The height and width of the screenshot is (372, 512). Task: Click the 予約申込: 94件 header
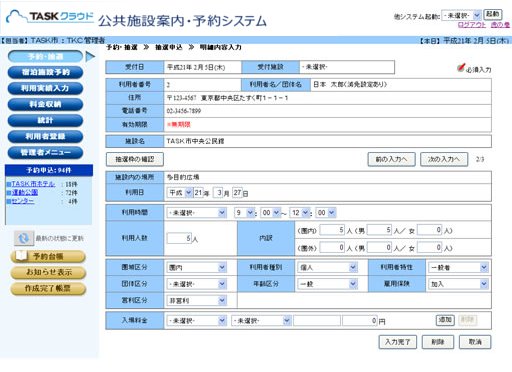pyautogui.click(x=49, y=170)
